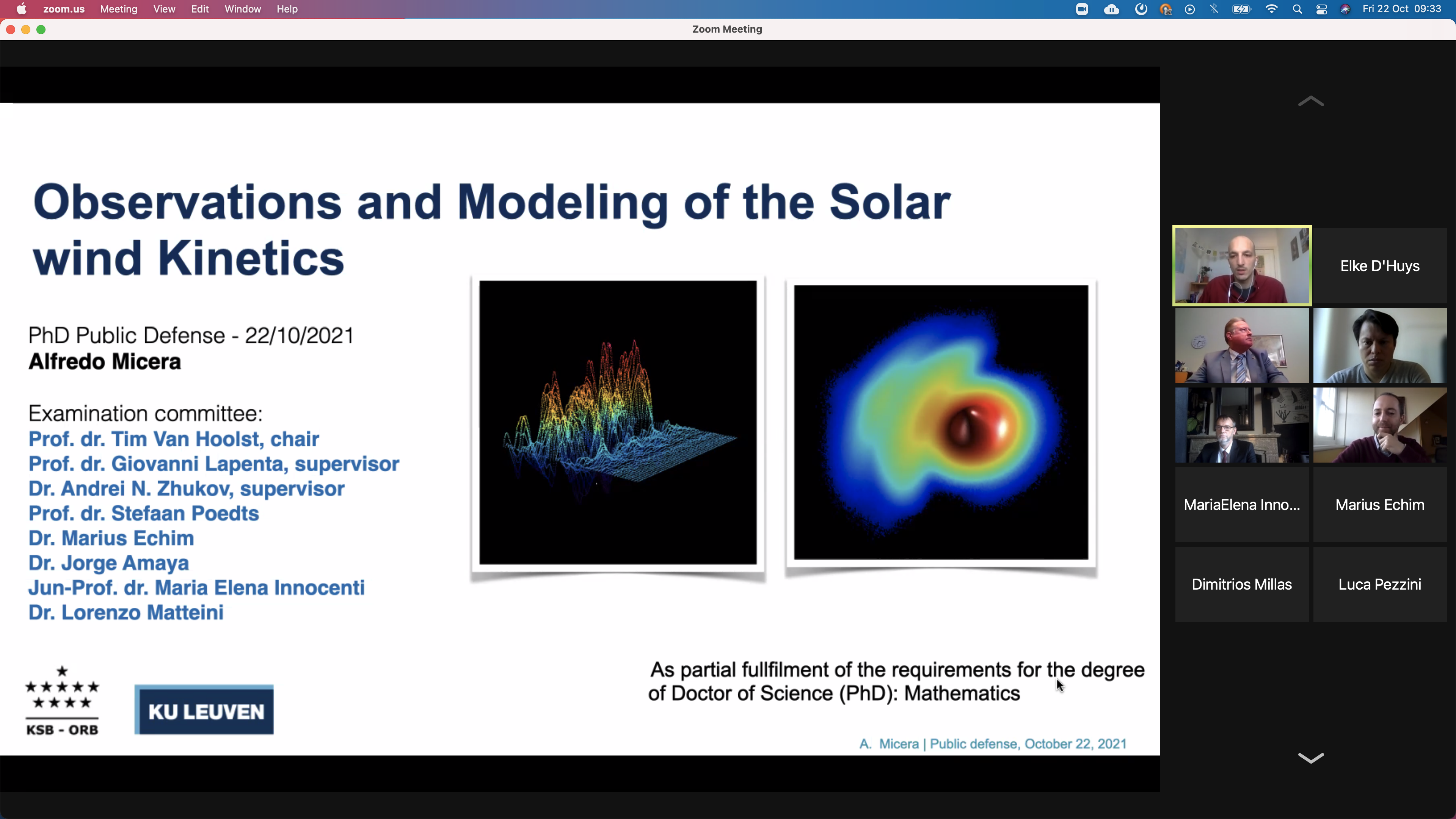Click Prof. dr. Stefaan Poedts
The height and width of the screenshot is (819, 1456).
pos(144,514)
